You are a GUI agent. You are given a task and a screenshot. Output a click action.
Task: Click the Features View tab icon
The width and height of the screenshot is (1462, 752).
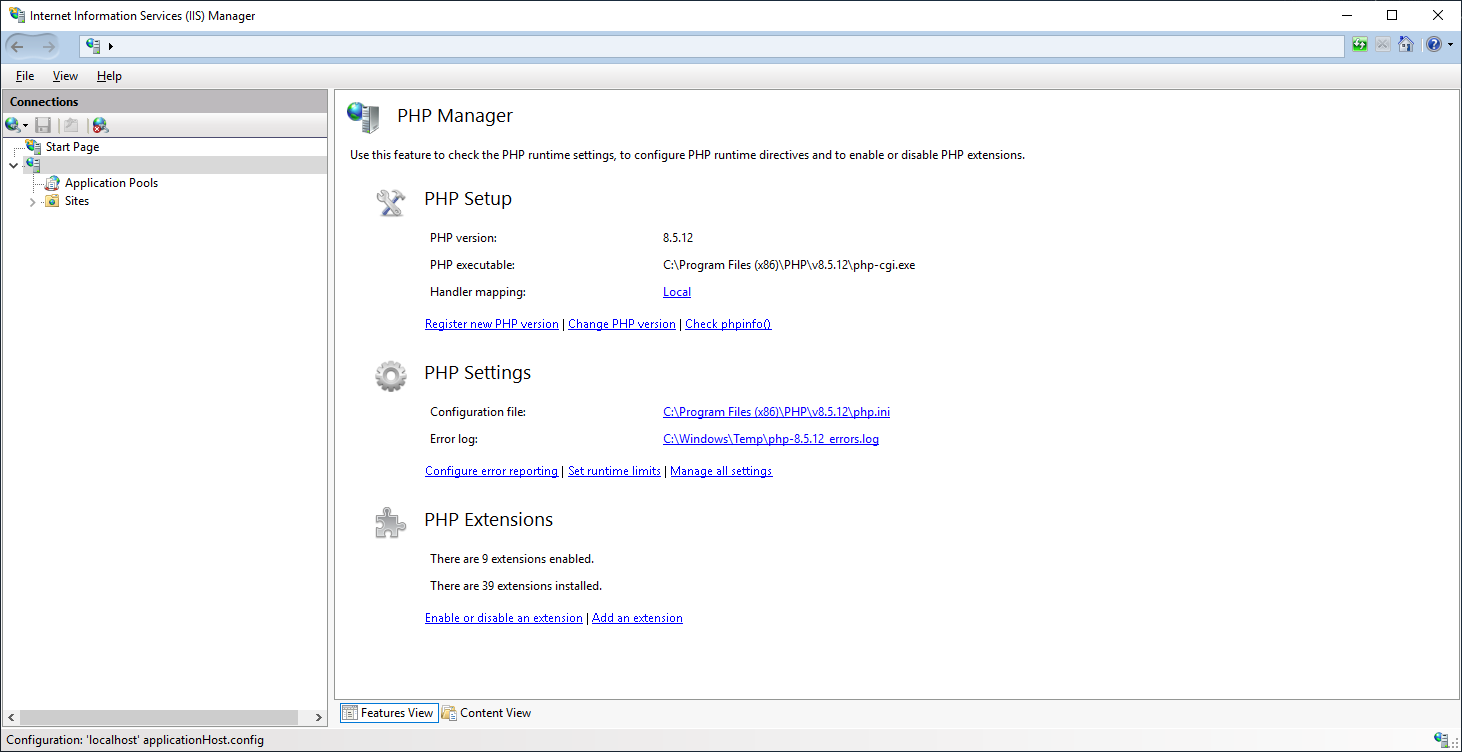[x=350, y=713]
